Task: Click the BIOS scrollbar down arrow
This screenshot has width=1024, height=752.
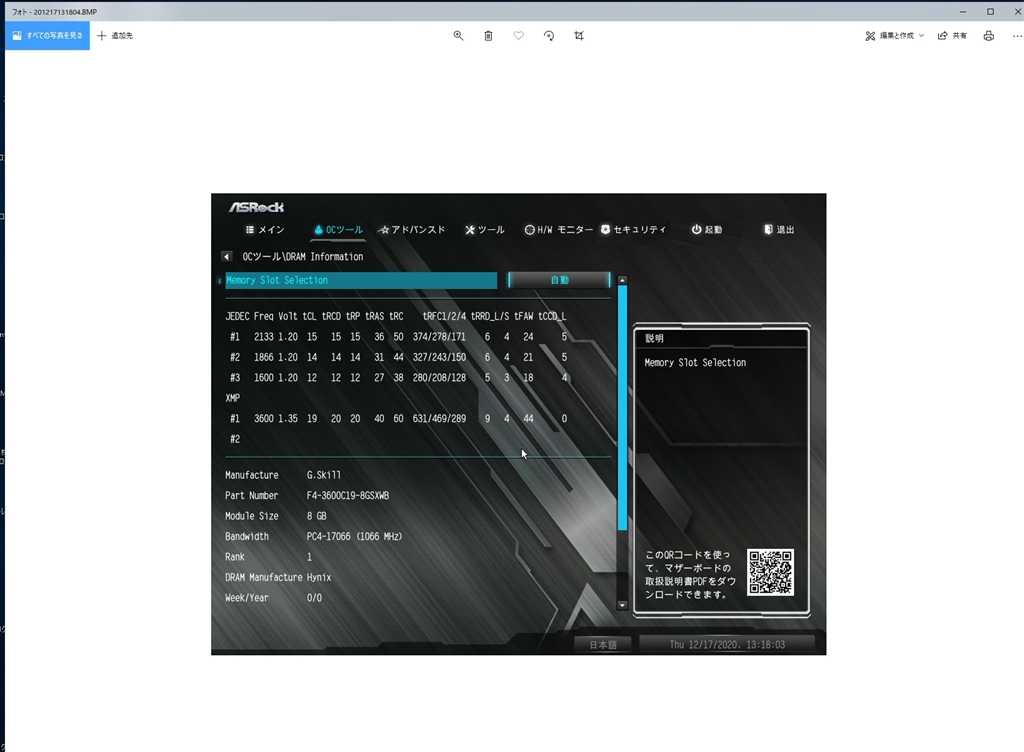Action: coord(622,605)
